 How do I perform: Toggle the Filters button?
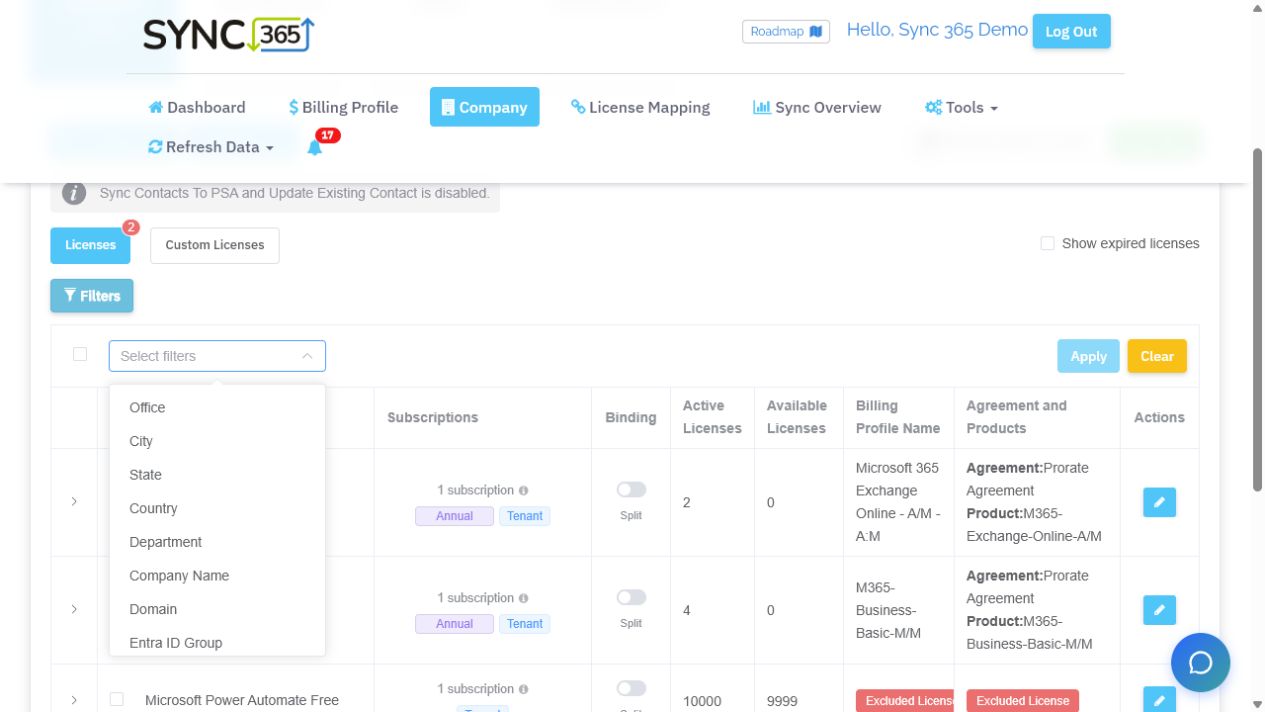92,296
